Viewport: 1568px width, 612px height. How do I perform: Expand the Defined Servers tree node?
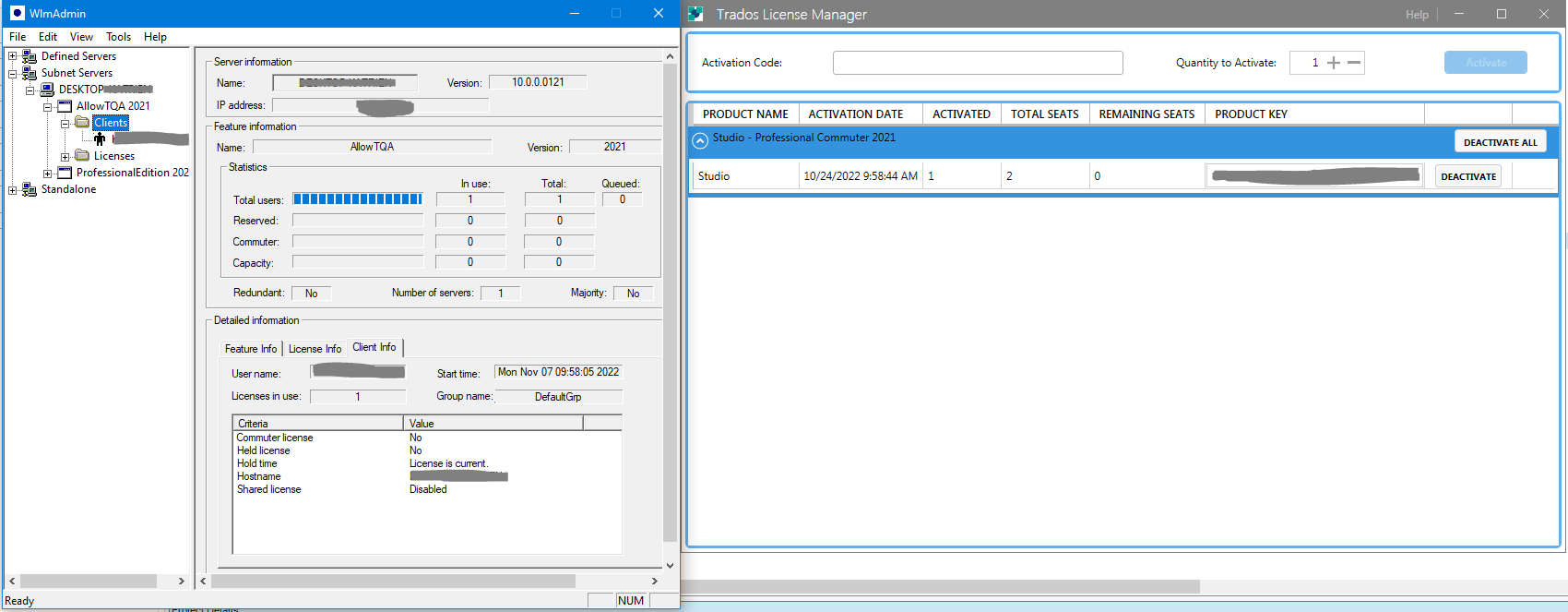12,56
